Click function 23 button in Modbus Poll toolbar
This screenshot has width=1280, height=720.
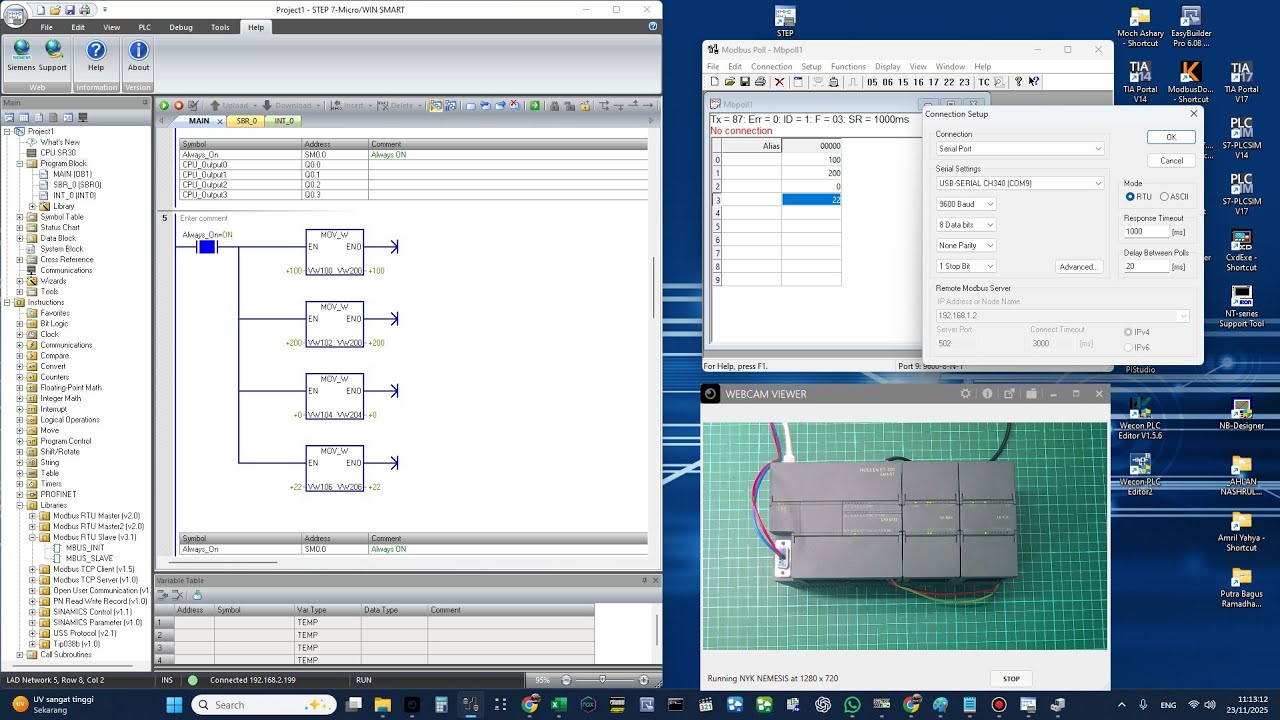(x=964, y=82)
